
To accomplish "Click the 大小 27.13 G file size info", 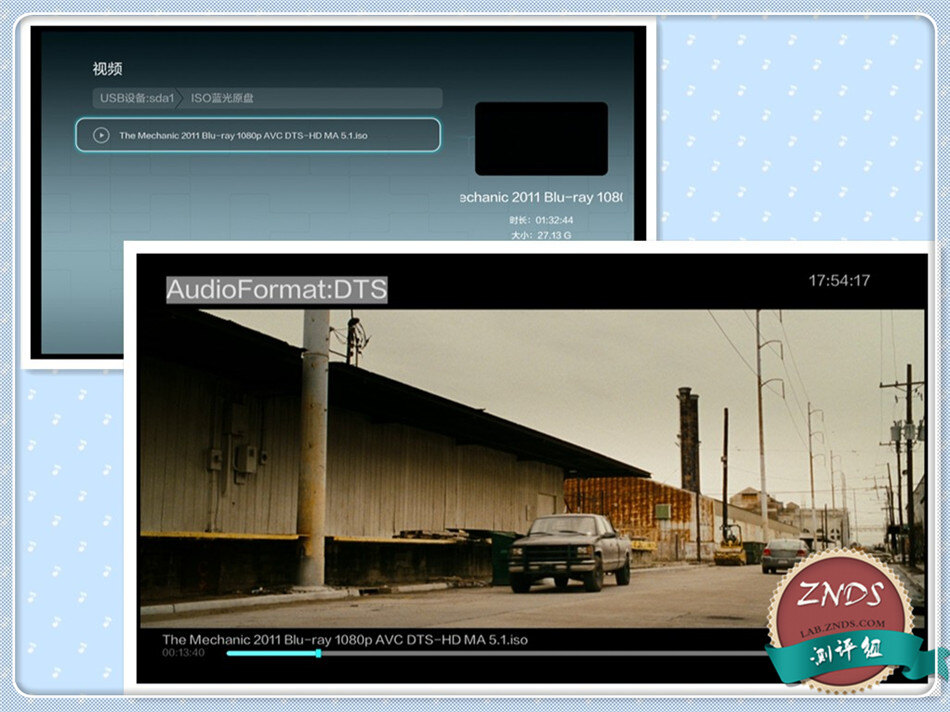I will [539, 235].
